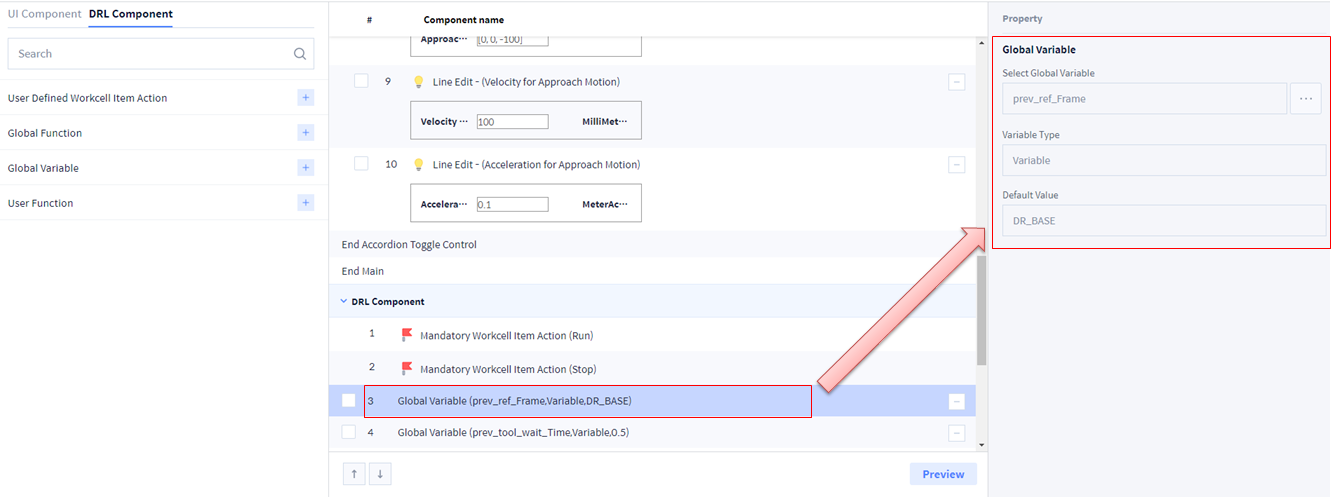Move selected component down with arrow
Viewport: 1331px width, 497px height.
[380, 475]
